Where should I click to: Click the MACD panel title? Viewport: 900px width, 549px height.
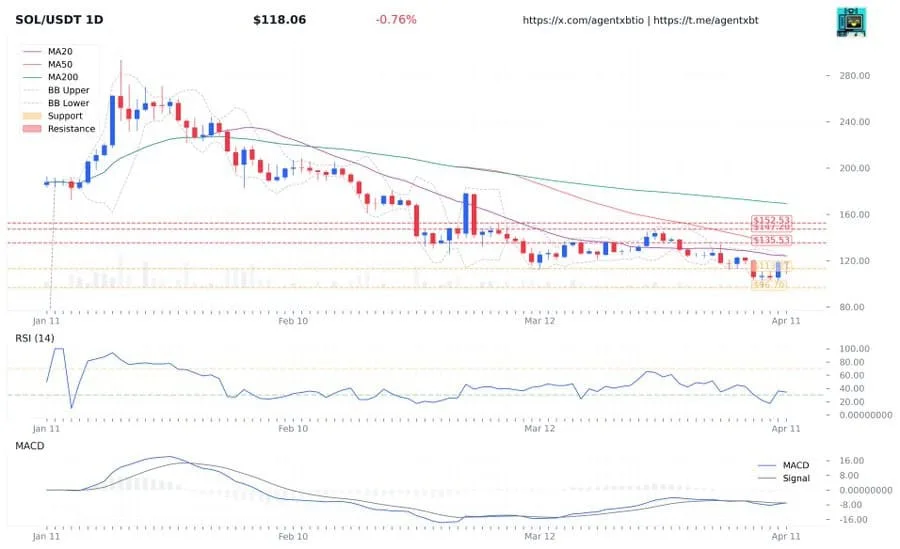coord(30,446)
